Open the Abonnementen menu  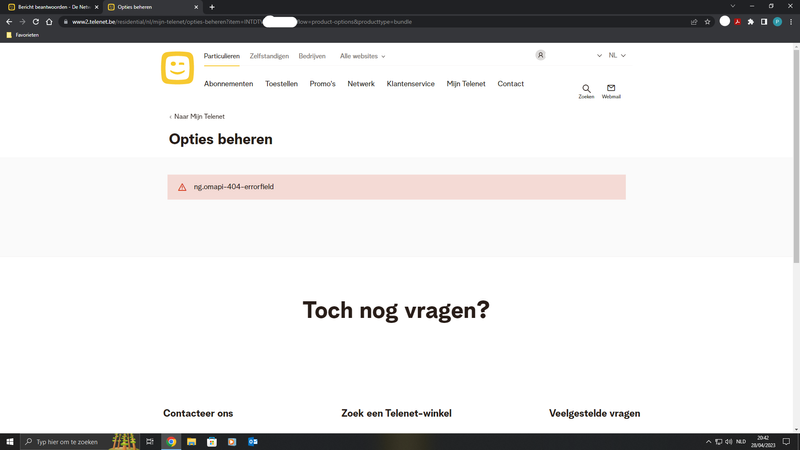(x=228, y=84)
